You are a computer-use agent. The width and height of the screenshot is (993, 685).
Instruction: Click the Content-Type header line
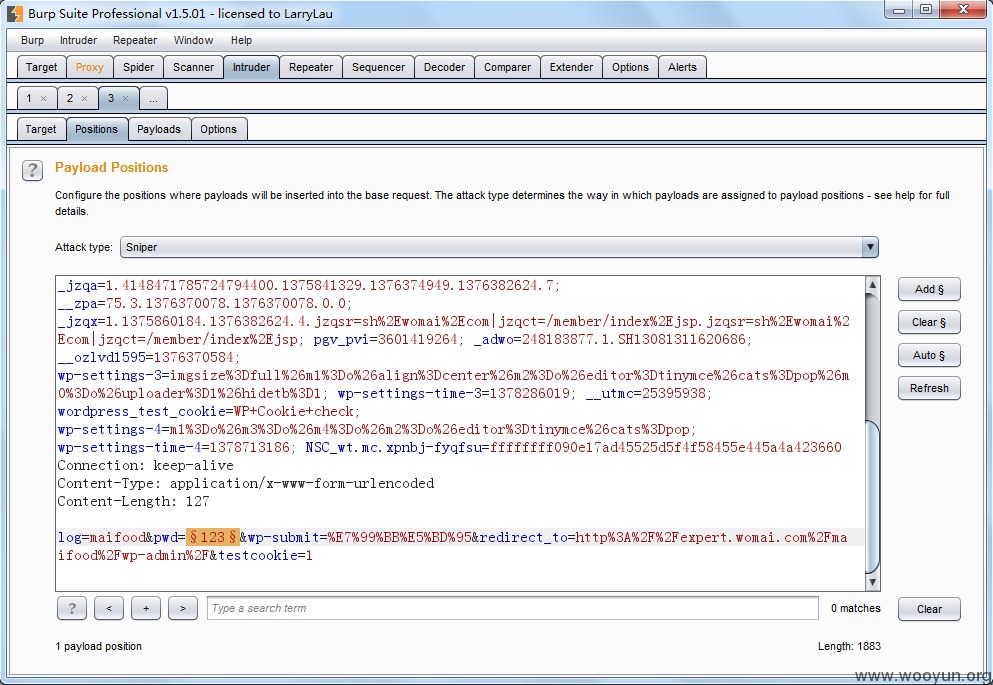pos(246,483)
